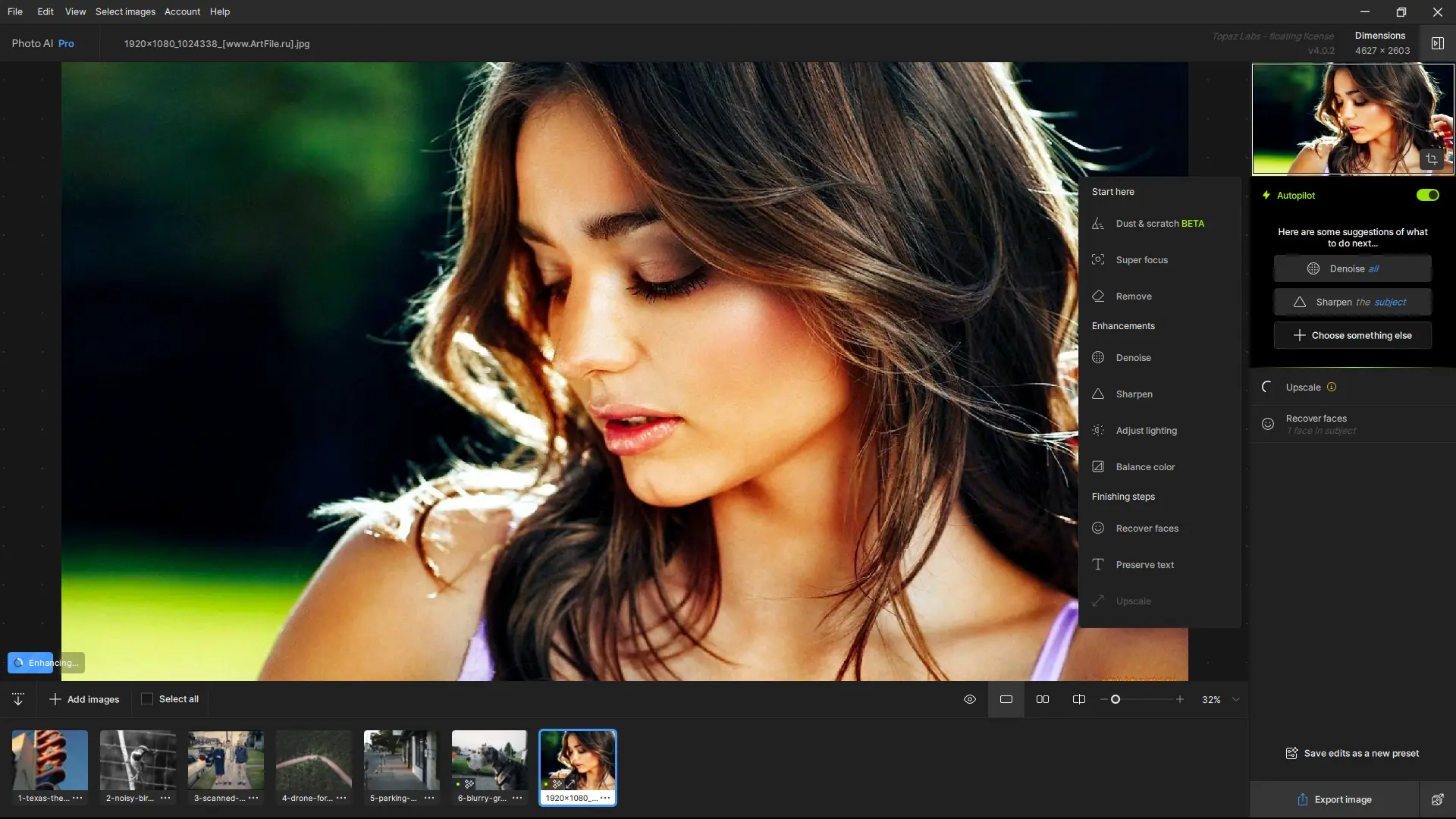1456x819 pixels.
Task: Collapse the image tray arrow icon
Action: coord(18,699)
